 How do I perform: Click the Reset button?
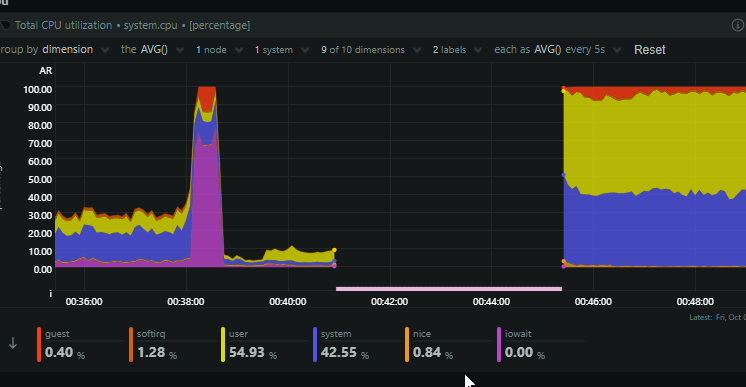(649, 50)
